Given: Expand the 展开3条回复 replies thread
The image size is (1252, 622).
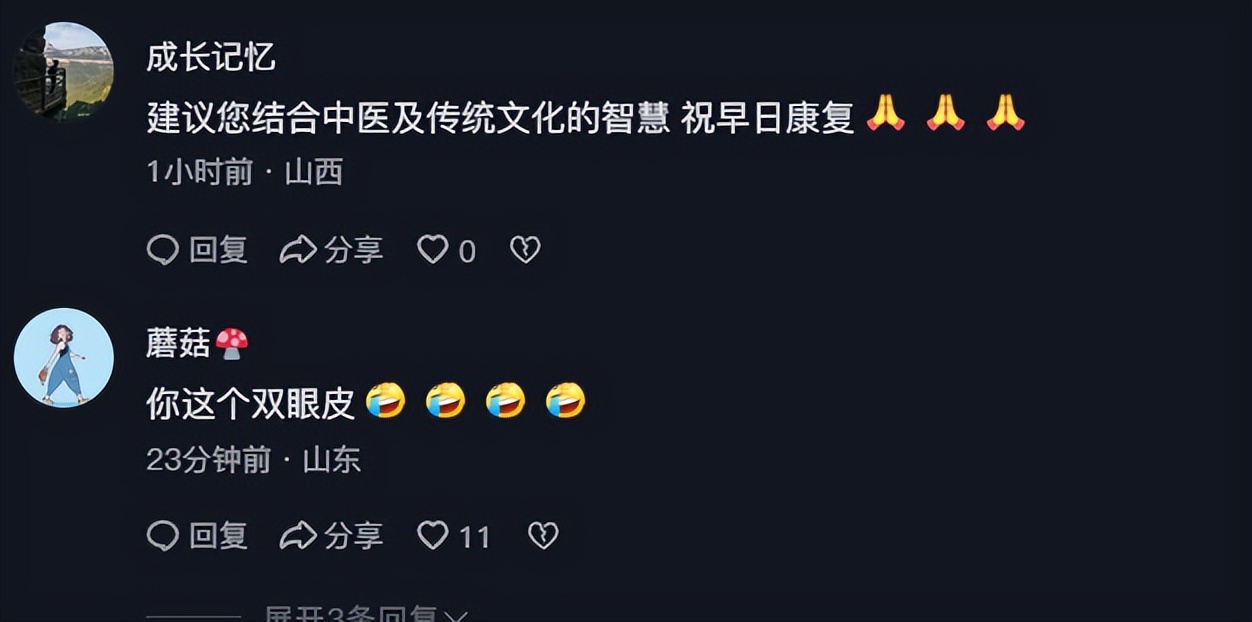Looking at the screenshot, I should (x=366, y=614).
